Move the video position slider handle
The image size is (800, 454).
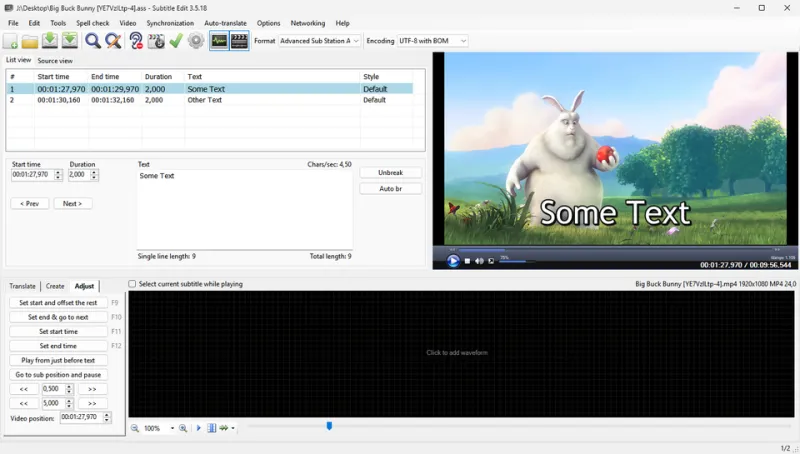329,425
